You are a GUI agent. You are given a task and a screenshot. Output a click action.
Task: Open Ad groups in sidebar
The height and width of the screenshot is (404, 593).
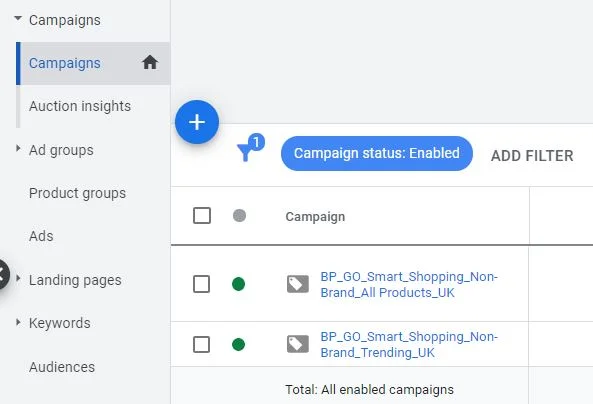tap(61, 150)
